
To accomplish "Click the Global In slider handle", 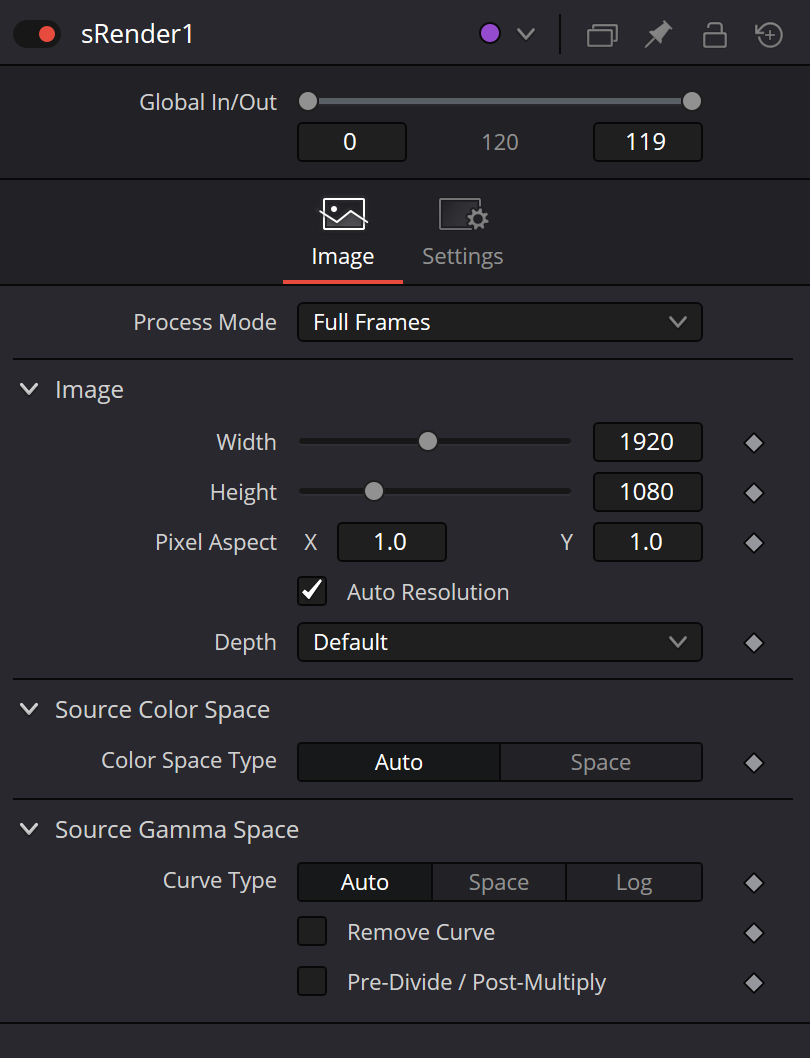I will click(x=308, y=101).
